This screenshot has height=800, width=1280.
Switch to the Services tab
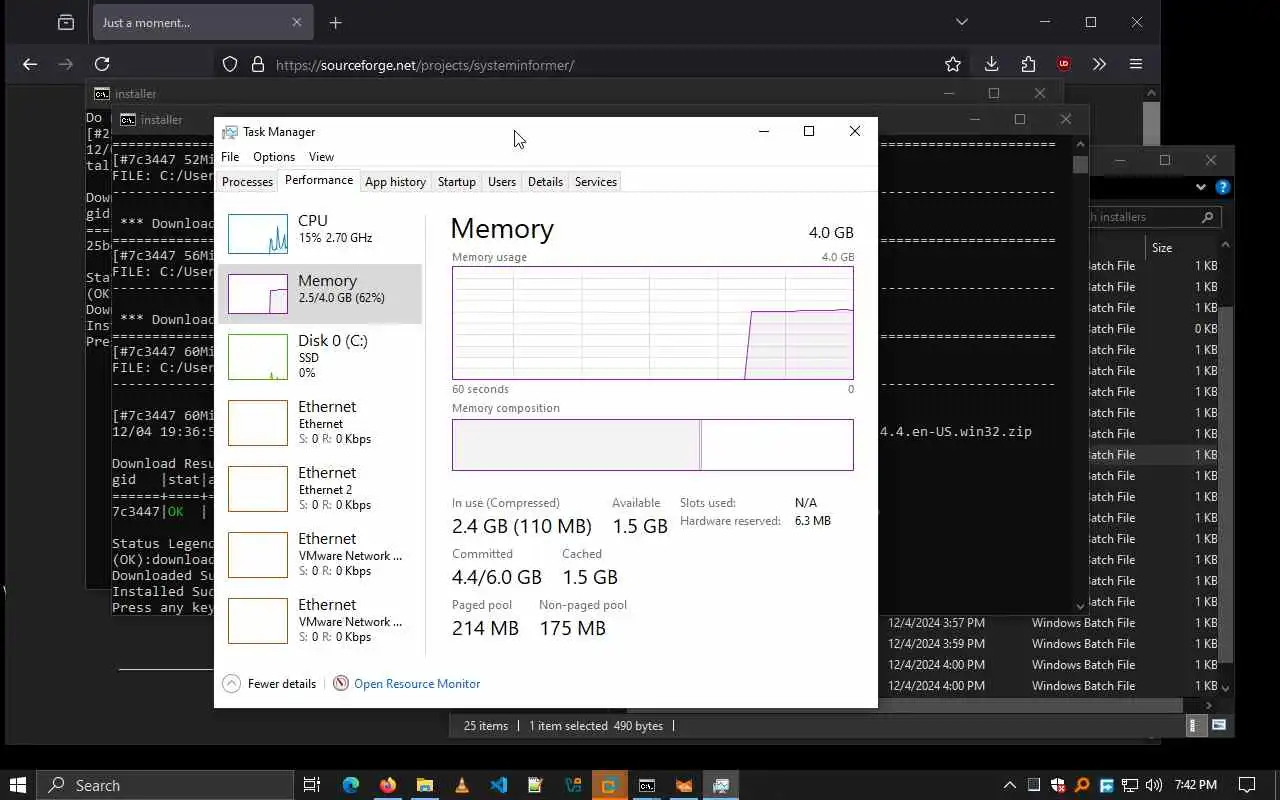pos(596,181)
